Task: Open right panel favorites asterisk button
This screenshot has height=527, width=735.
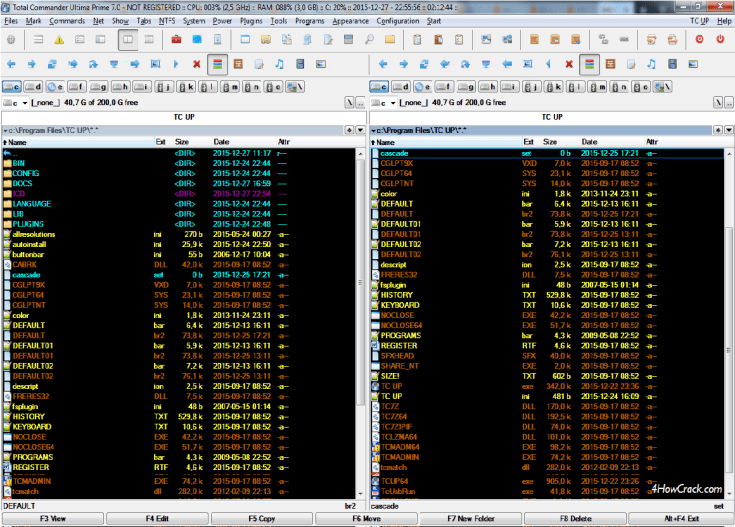Action: pyautogui.click(x=718, y=130)
